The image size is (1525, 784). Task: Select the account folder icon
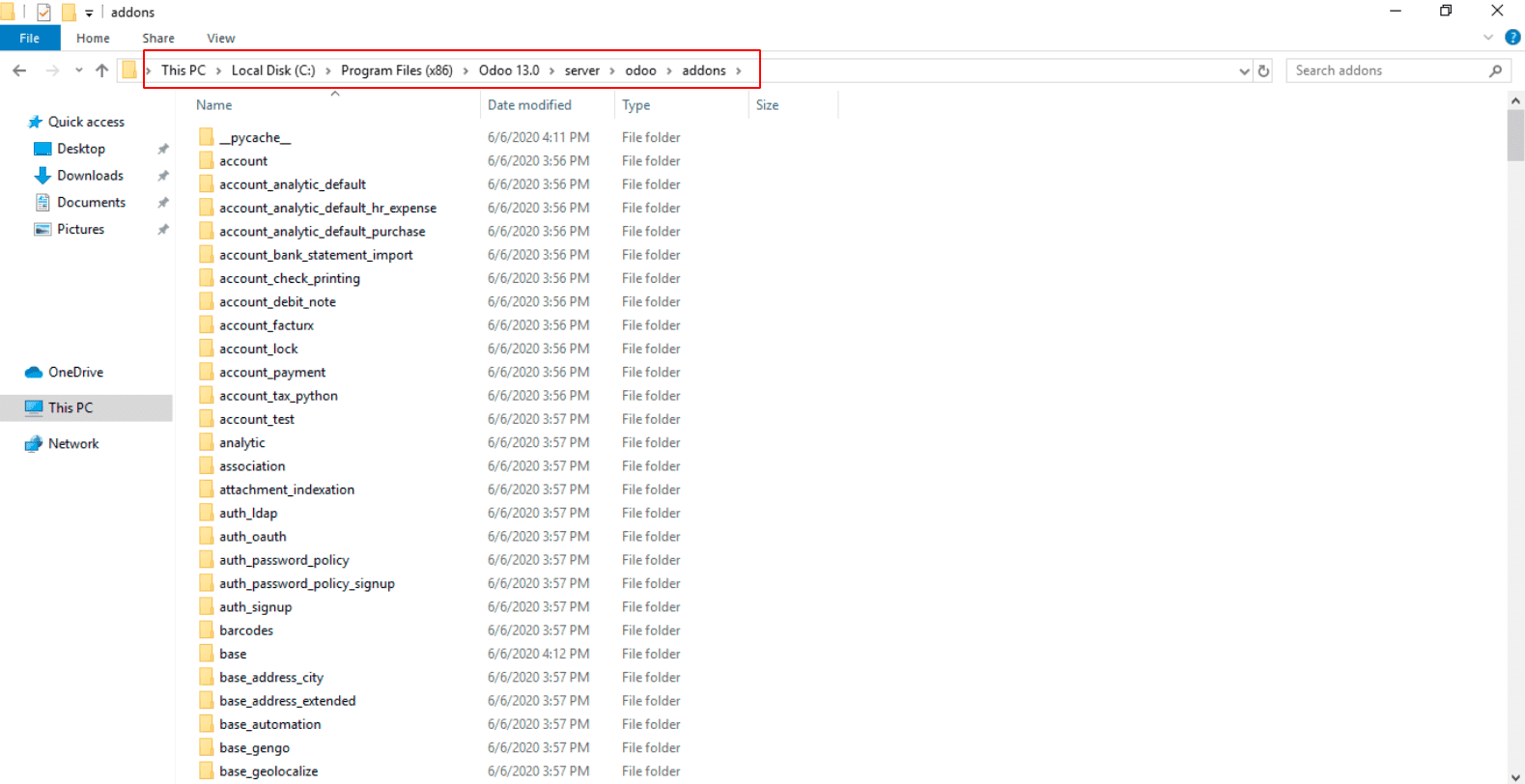coord(206,160)
